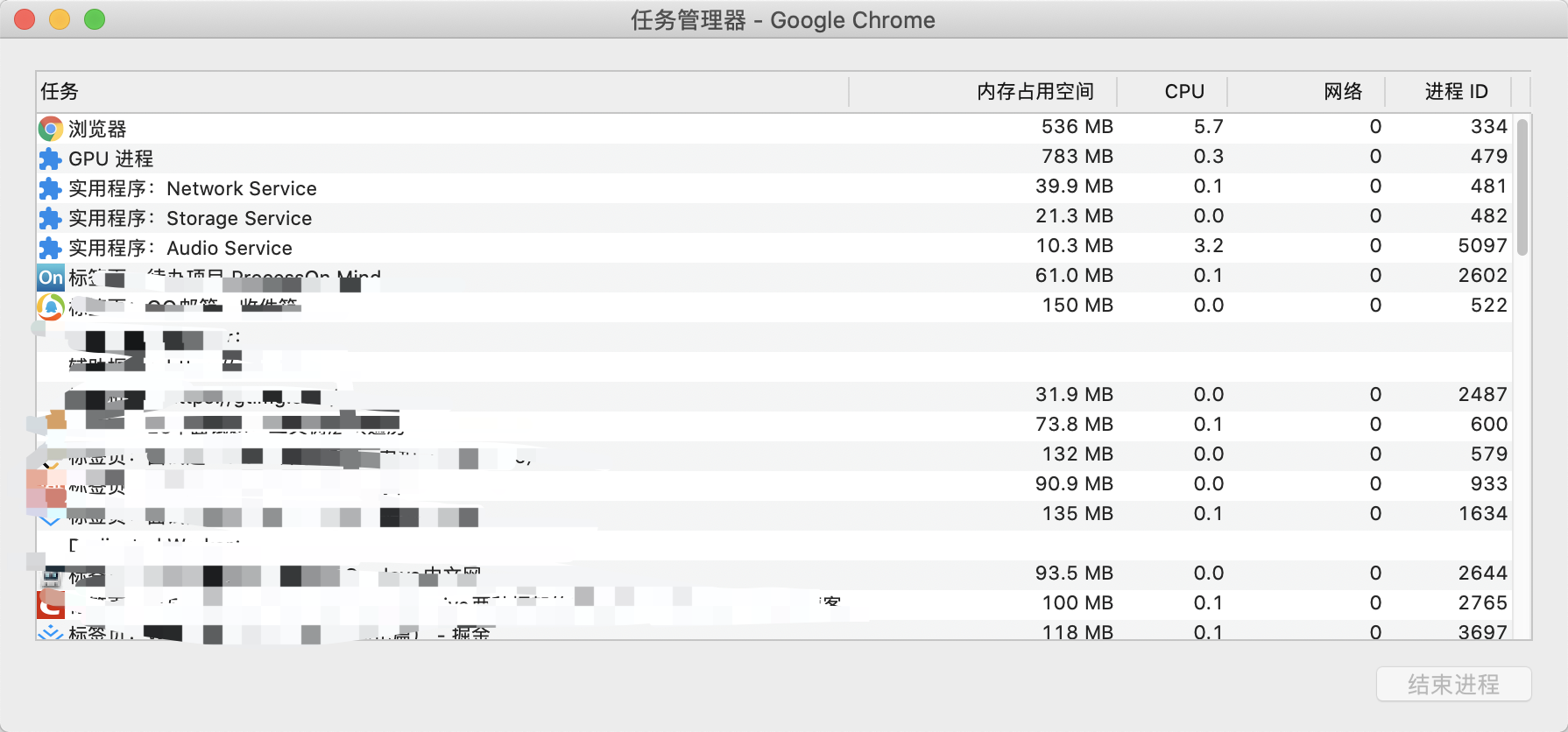Click the GPU process puzzle icon
The width and height of the screenshot is (1568, 732).
click(x=51, y=158)
